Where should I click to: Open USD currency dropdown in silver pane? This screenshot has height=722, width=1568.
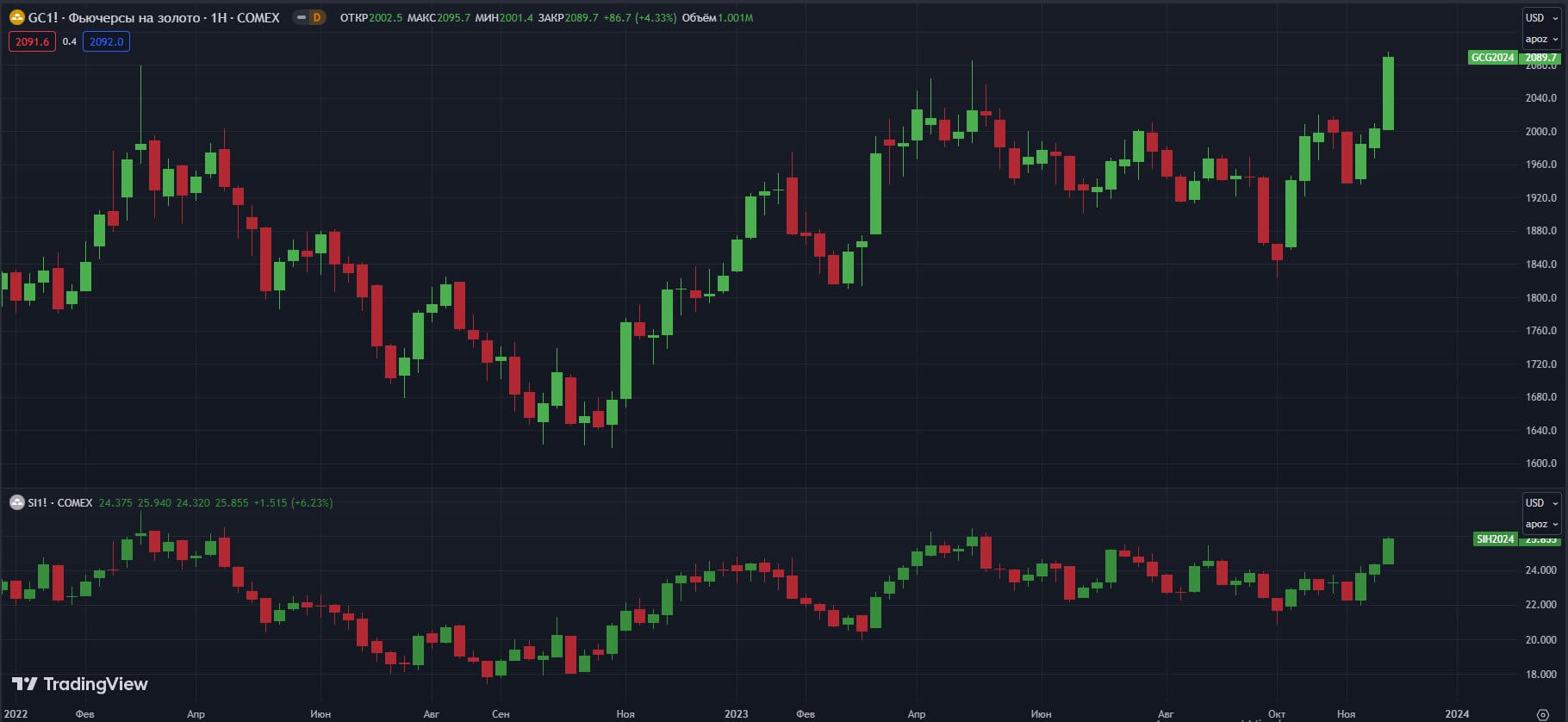pyautogui.click(x=1541, y=503)
